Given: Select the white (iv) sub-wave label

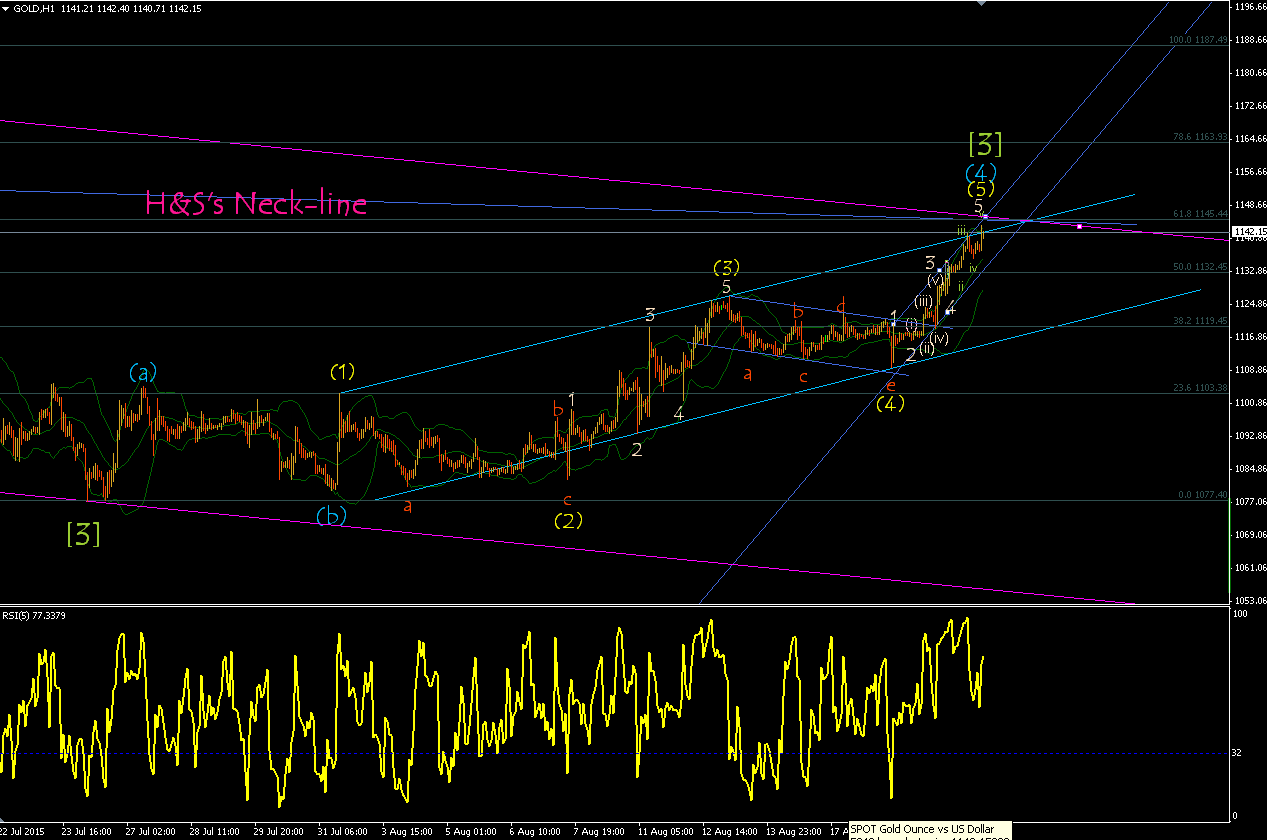Looking at the screenshot, I should [x=938, y=338].
